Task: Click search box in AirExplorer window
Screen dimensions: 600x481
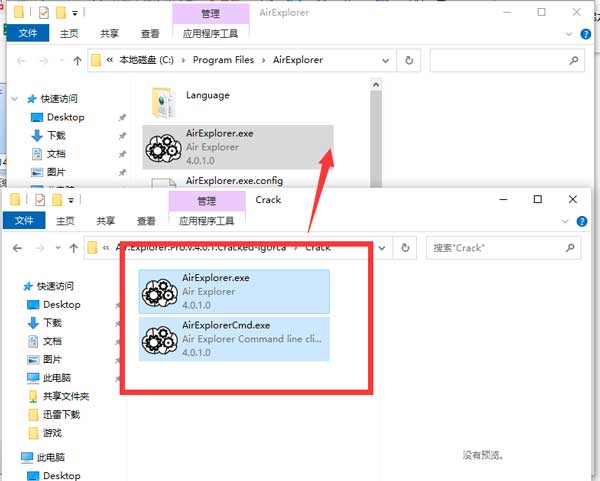Action: pyautogui.click(x=507, y=60)
